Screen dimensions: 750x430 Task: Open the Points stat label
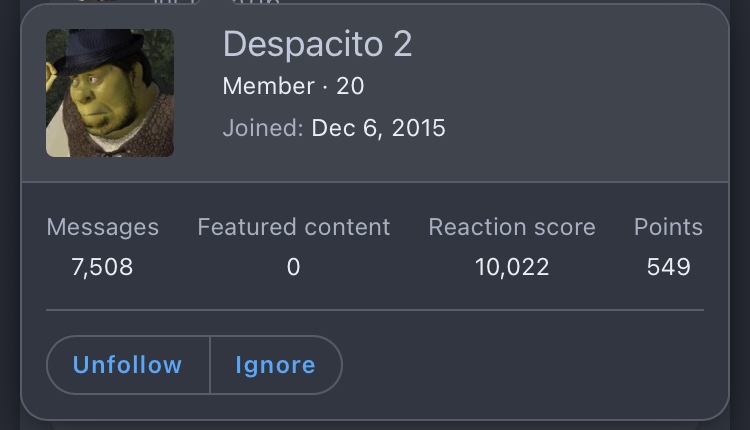point(668,227)
